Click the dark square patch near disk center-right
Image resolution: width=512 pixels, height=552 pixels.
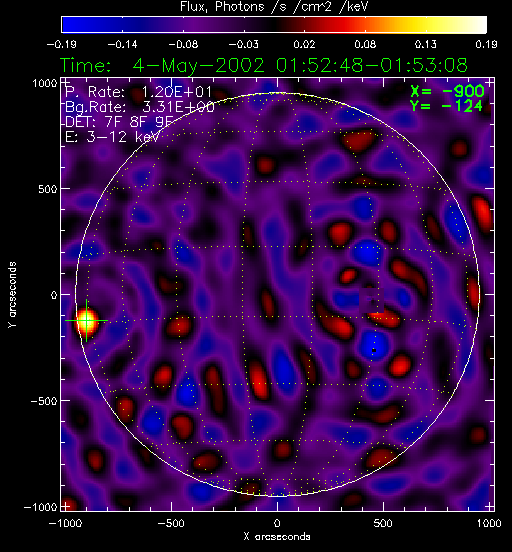pos(371,300)
